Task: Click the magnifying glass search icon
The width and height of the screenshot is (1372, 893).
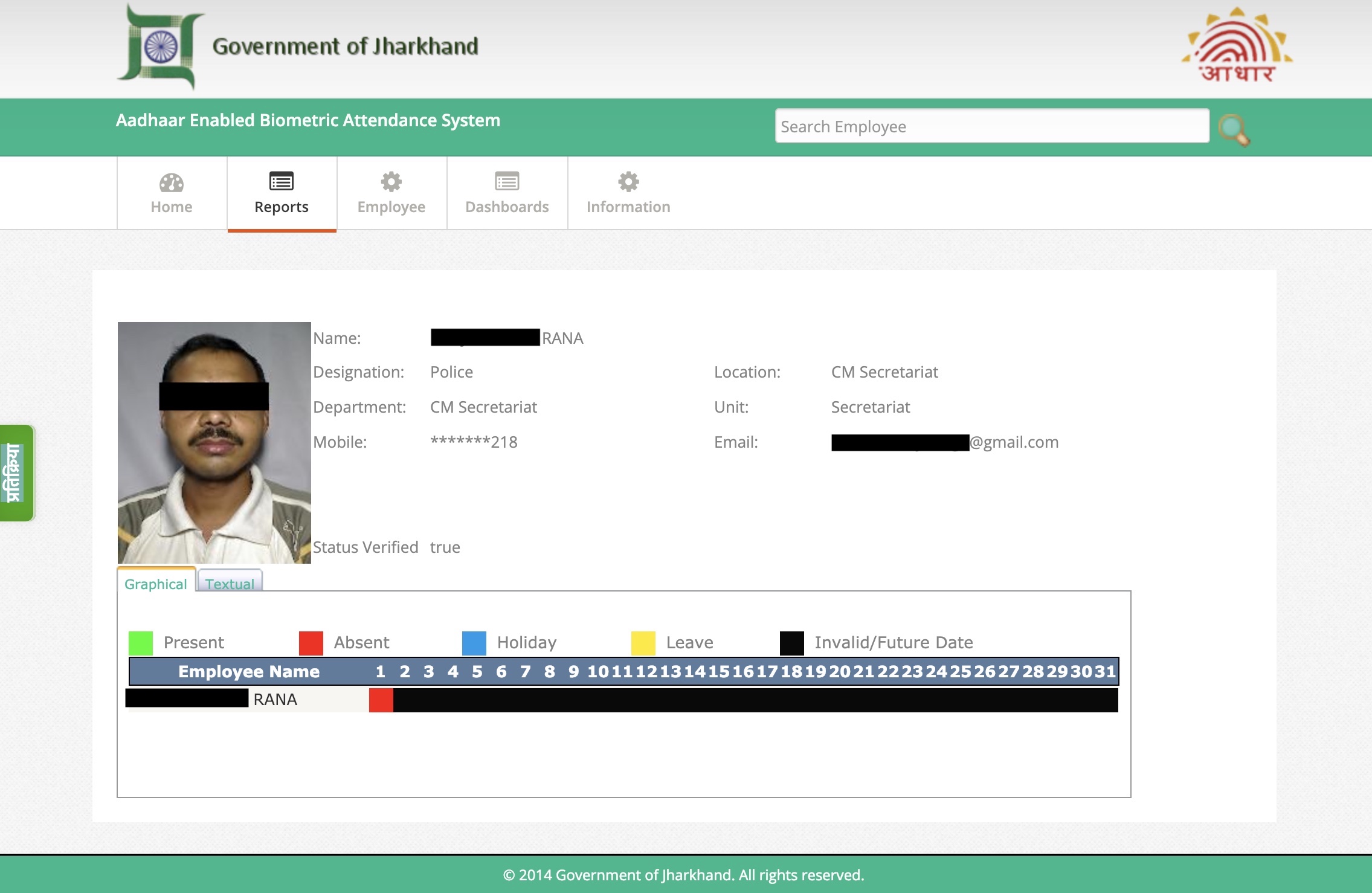Action: pyautogui.click(x=1233, y=129)
